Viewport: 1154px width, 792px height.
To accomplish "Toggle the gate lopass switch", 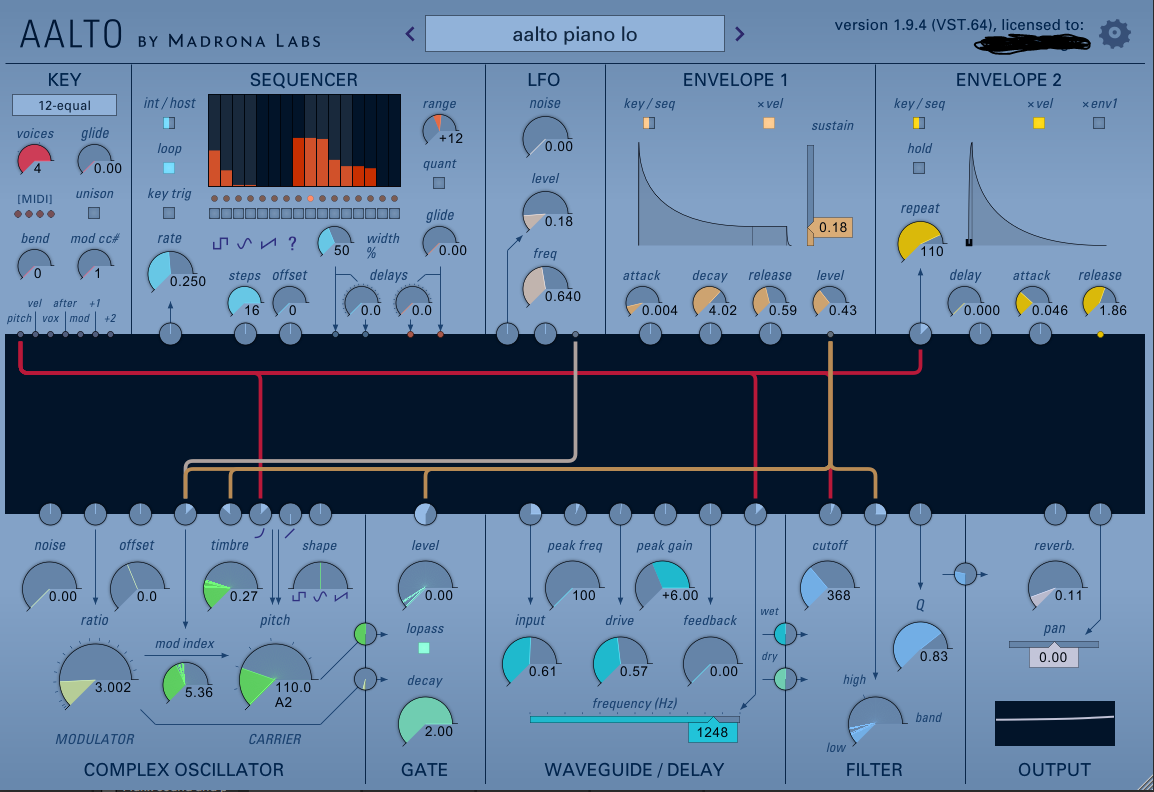I will click(424, 648).
